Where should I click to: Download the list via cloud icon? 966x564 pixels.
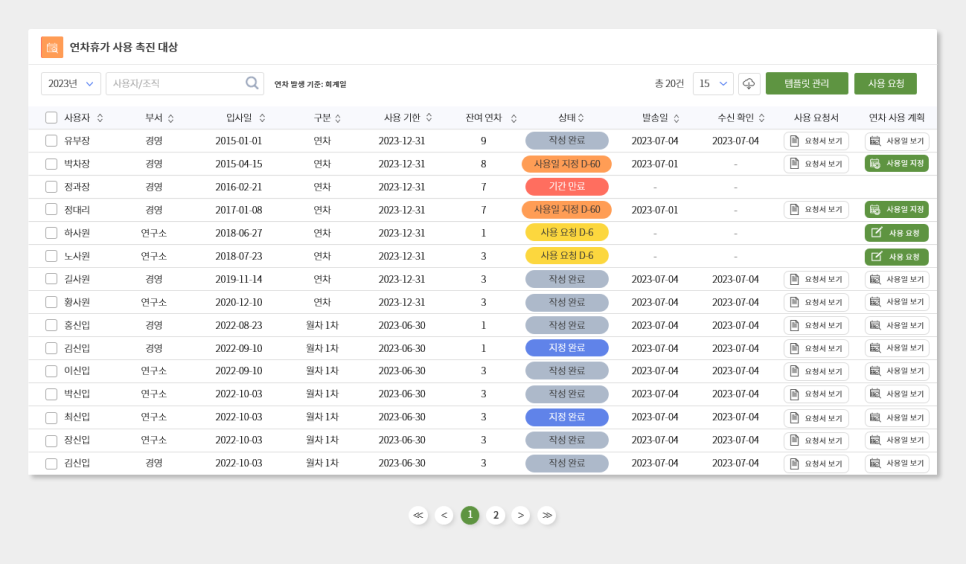[x=749, y=83]
